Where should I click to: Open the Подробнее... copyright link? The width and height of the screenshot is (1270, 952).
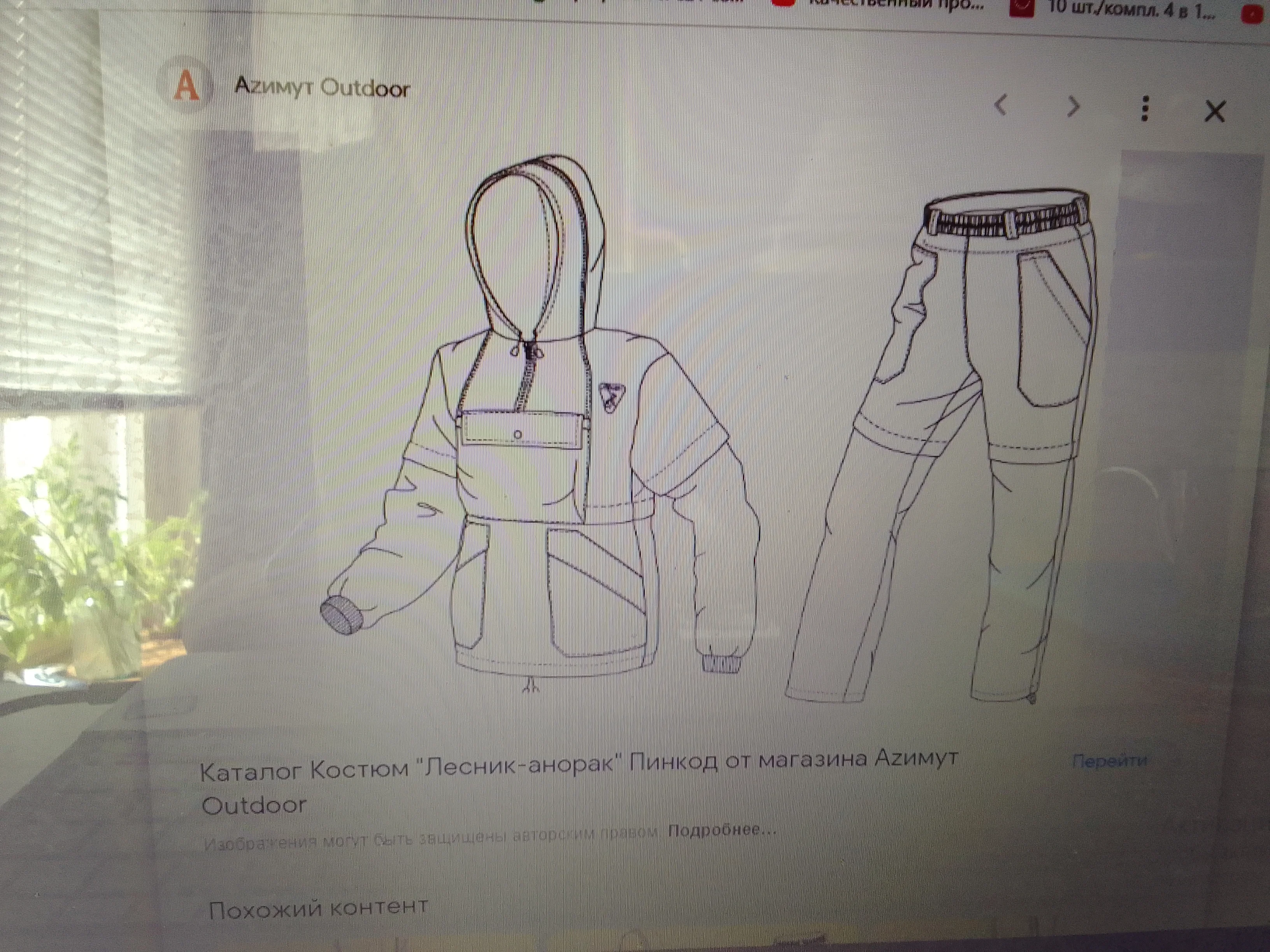pyautogui.click(x=722, y=830)
